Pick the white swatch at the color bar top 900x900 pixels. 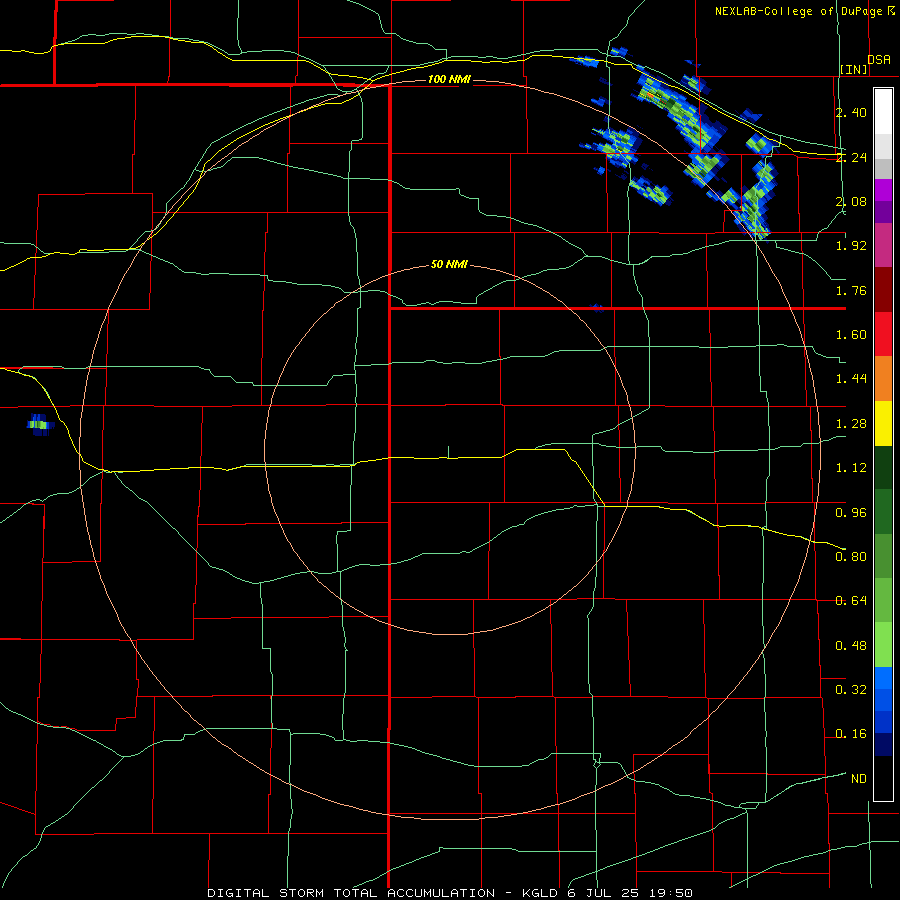tap(883, 111)
